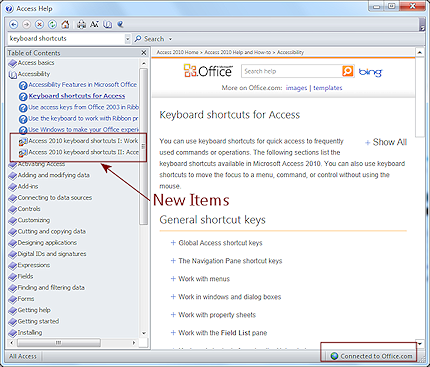Open Access 2010 keyboard shortcuts II item

point(79,152)
